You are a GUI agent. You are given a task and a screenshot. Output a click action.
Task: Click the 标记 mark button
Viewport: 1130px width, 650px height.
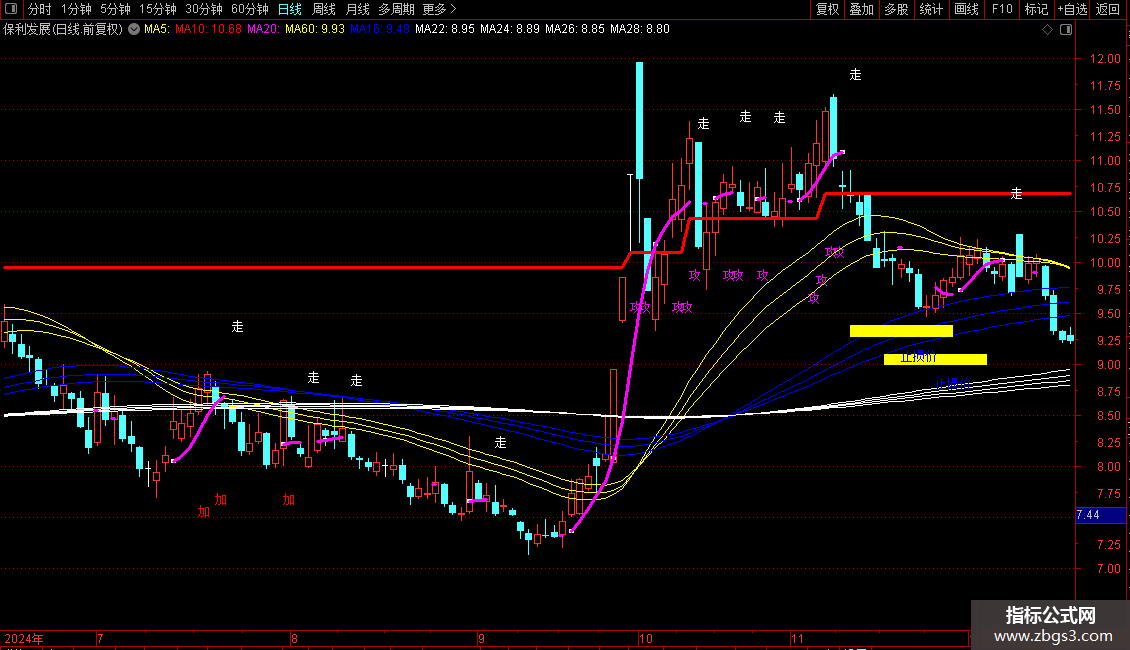point(1036,9)
